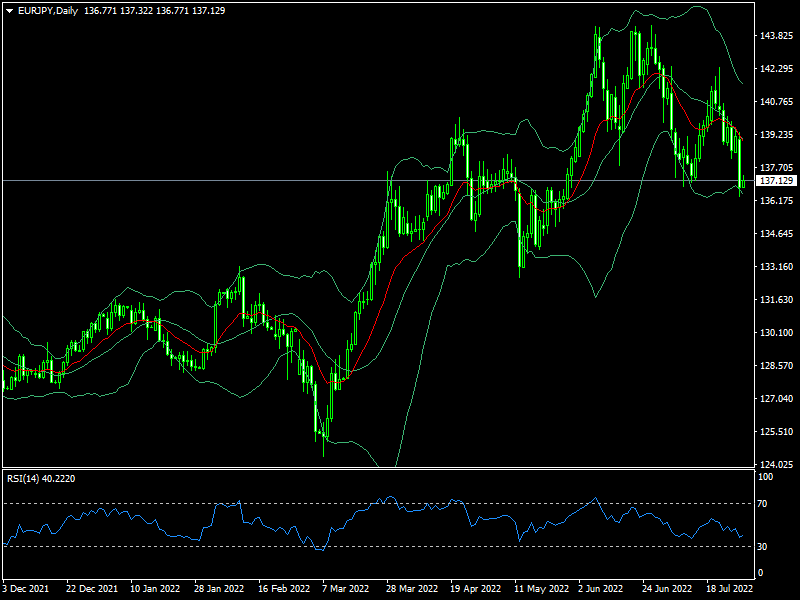Image resolution: width=800 pixels, height=600 pixels.
Task: Click the RSI scale value 100
Action: coord(766,477)
